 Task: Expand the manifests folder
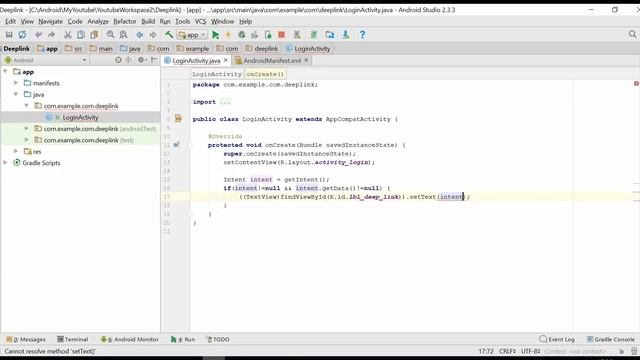pos(16,83)
